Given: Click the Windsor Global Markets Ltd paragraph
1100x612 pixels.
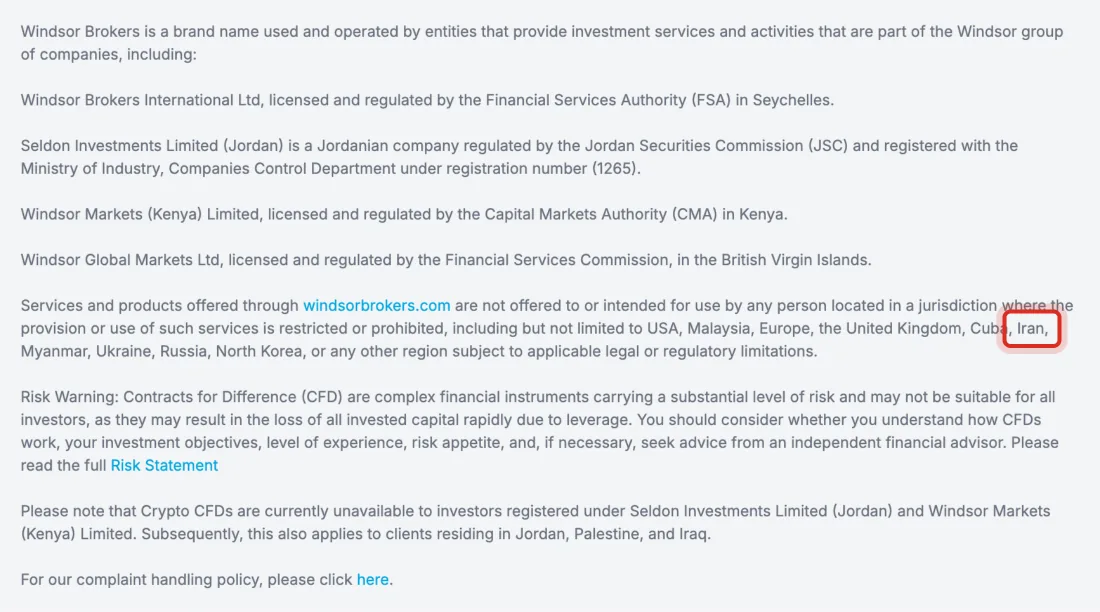Looking at the screenshot, I should 445,260.
